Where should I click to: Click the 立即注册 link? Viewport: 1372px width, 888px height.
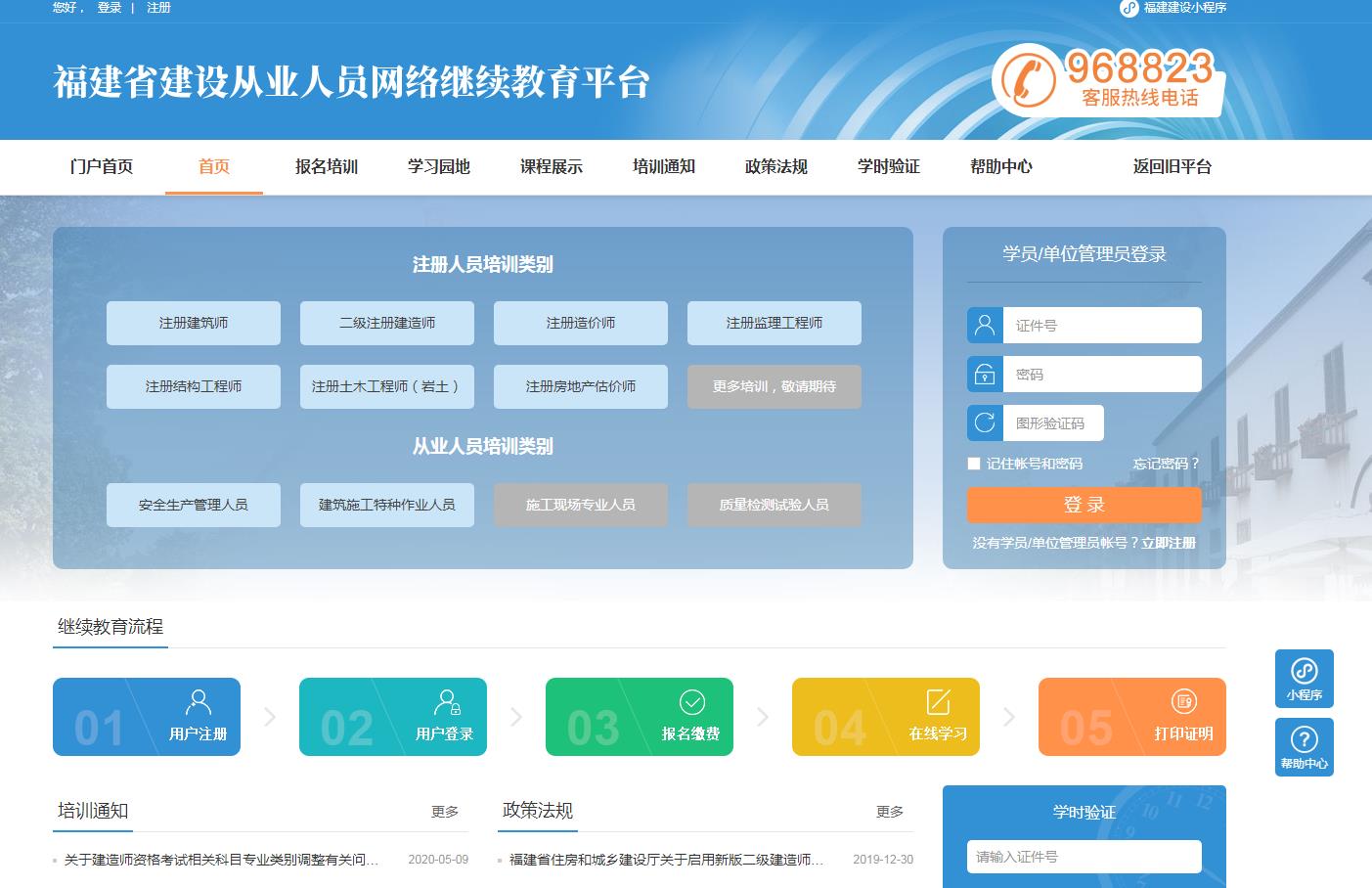[x=1169, y=543]
